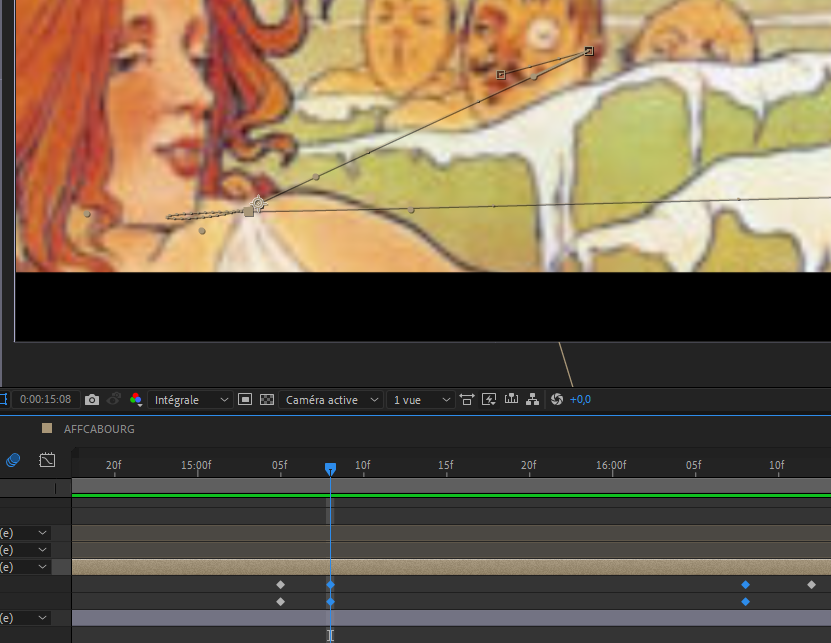This screenshot has width=831, height=643.
Task: Click the 15:00f mark on time ruler
Action: 196,465
